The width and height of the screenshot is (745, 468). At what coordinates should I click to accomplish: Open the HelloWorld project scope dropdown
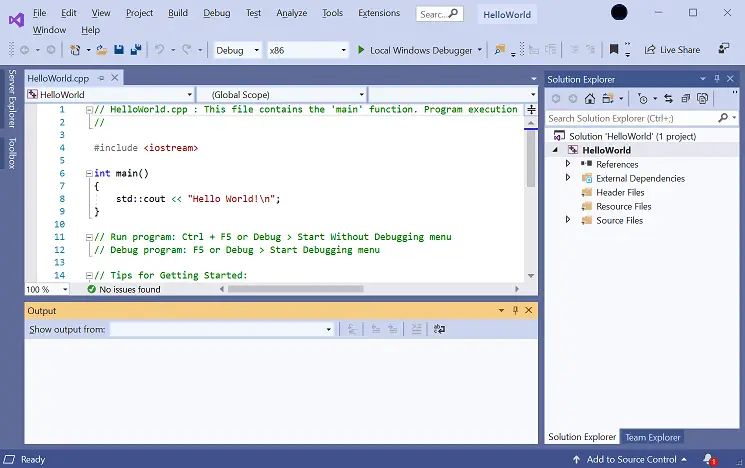pos(110,95)
